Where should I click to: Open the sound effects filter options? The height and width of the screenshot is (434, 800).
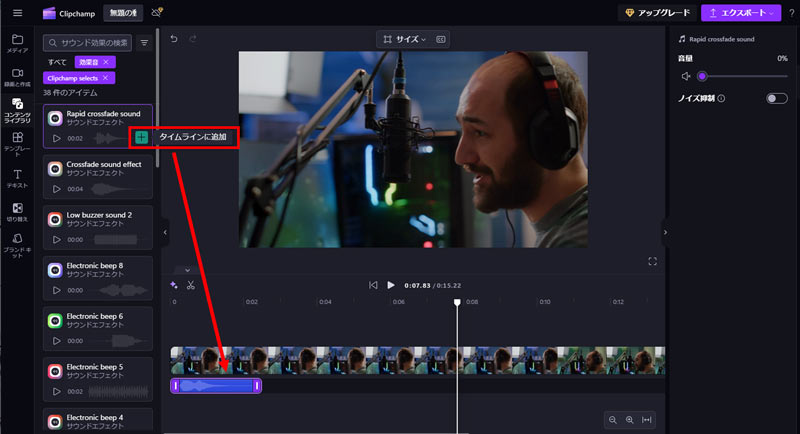click(144, 43)
